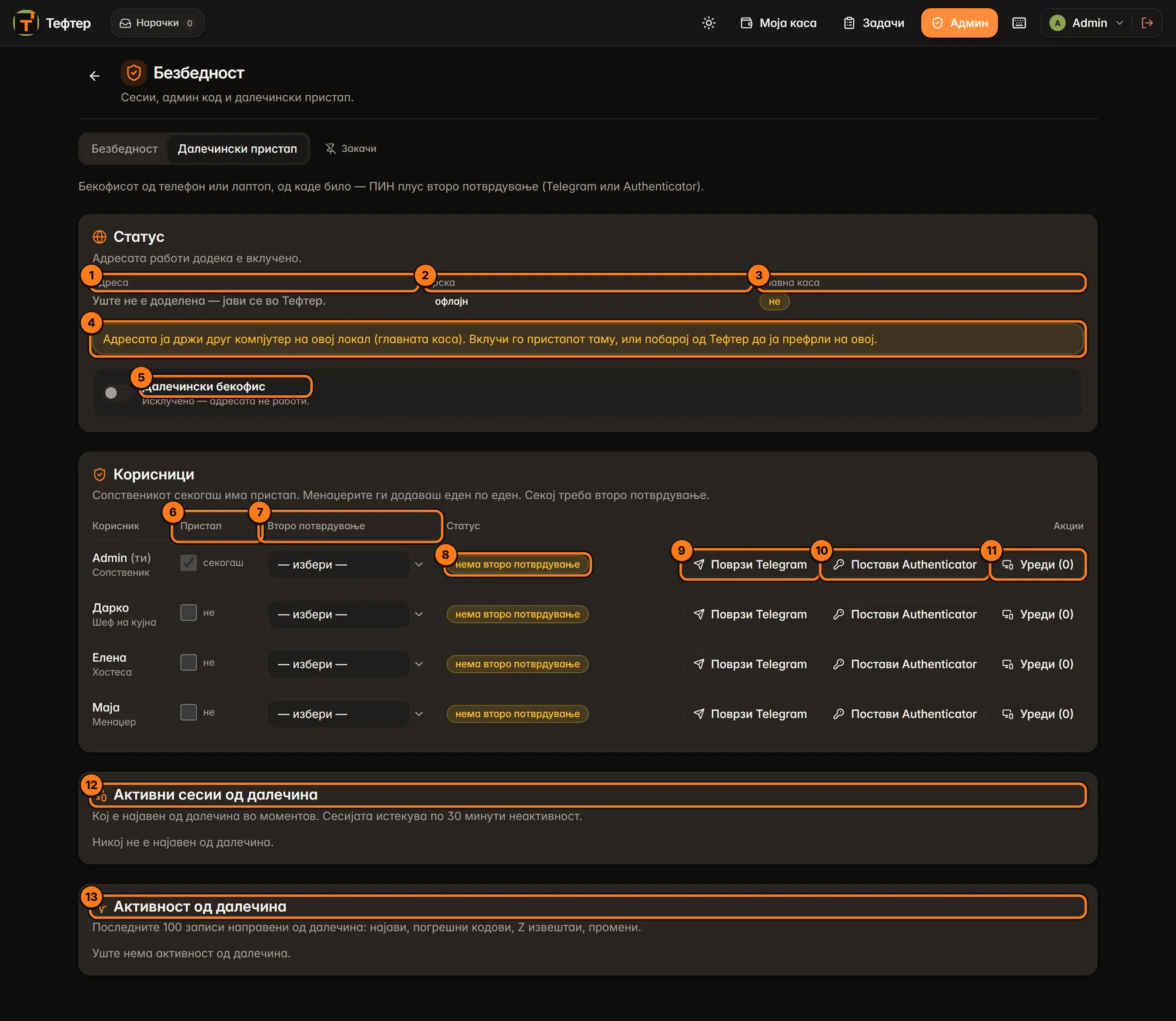Image resolution: width=1176 pixels, height=1021 pixels.
Task: Open the избери dropdown for Дарко
Action: point(348,615)
